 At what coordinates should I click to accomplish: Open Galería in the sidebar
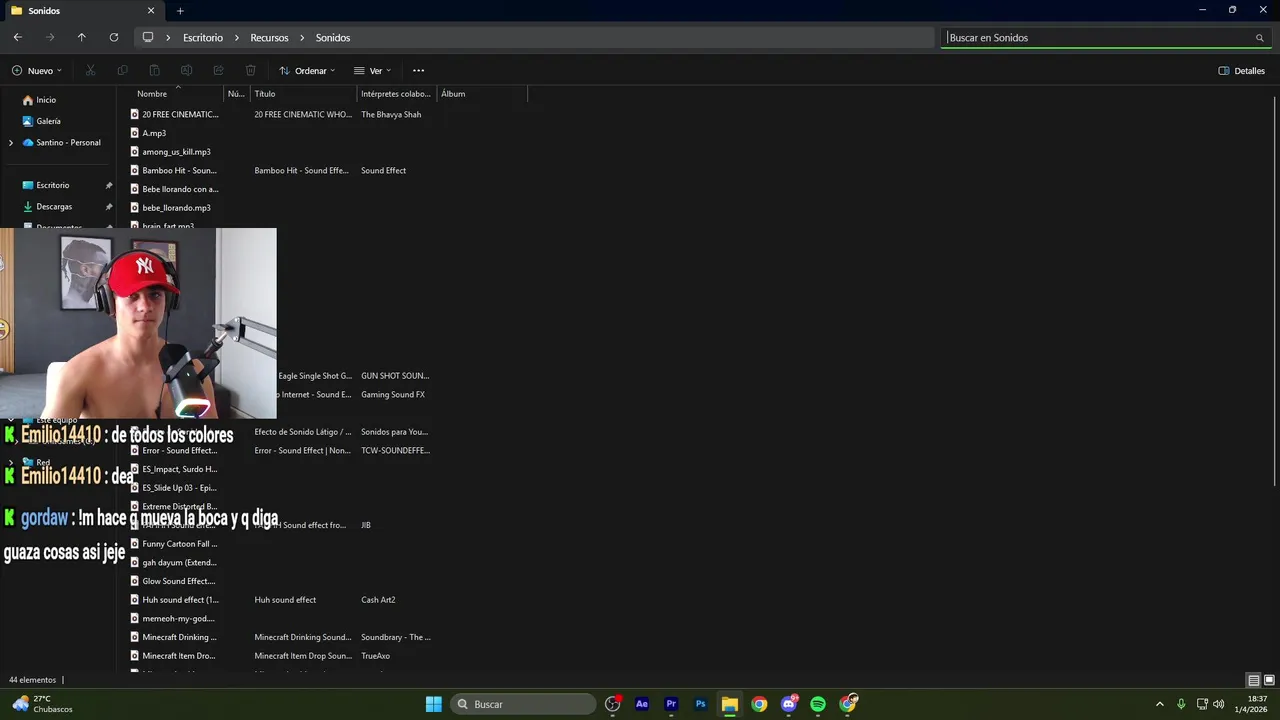(48, 121)
